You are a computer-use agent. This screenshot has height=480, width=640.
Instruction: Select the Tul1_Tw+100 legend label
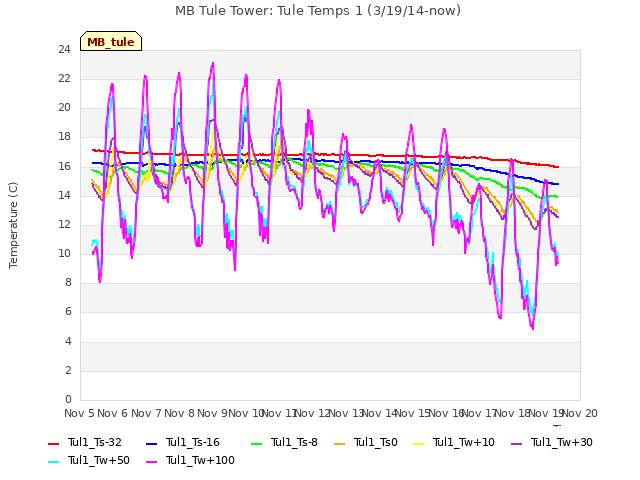coord(200,460)
